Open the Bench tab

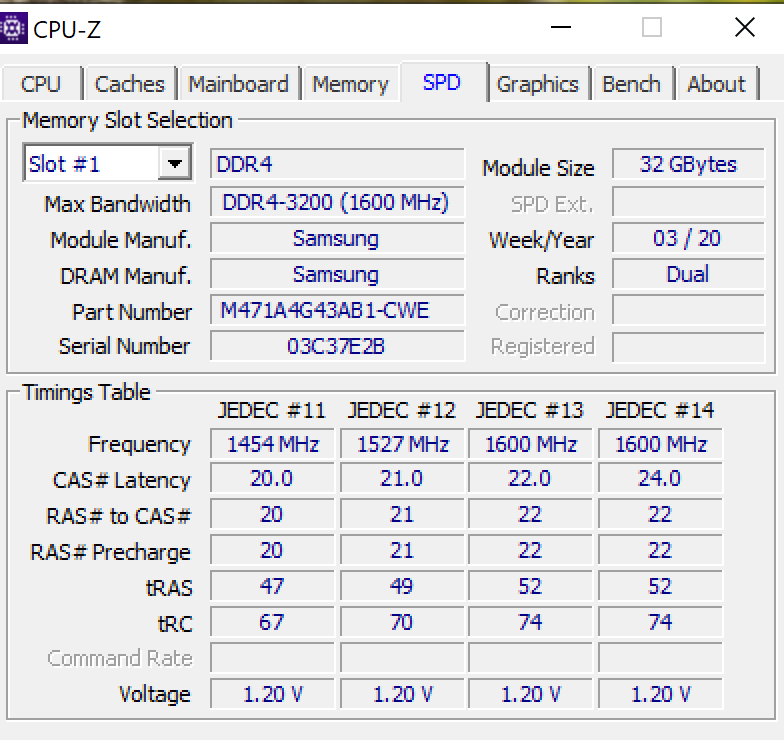click(632, 84)
